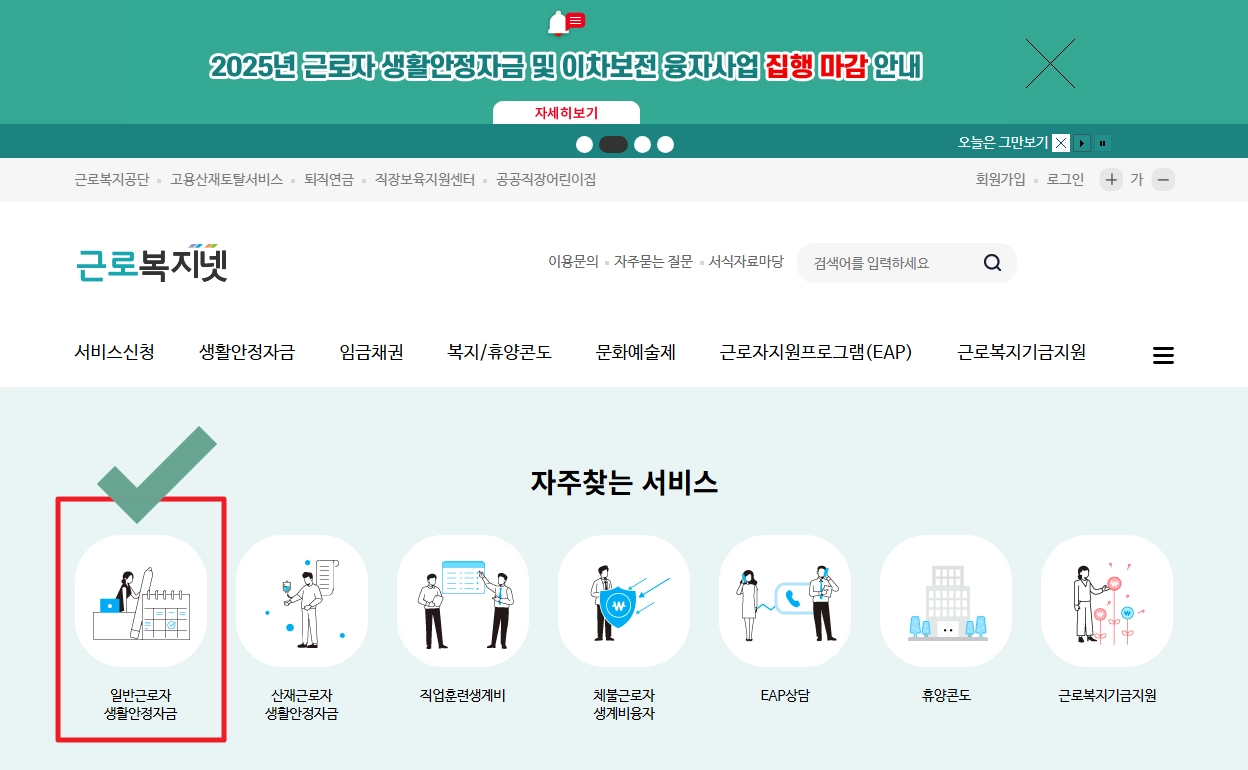Viewport: 1248px width, 770px height.
Task: Select the 직업훈련생계비 service icon
Action: (463, 600)
